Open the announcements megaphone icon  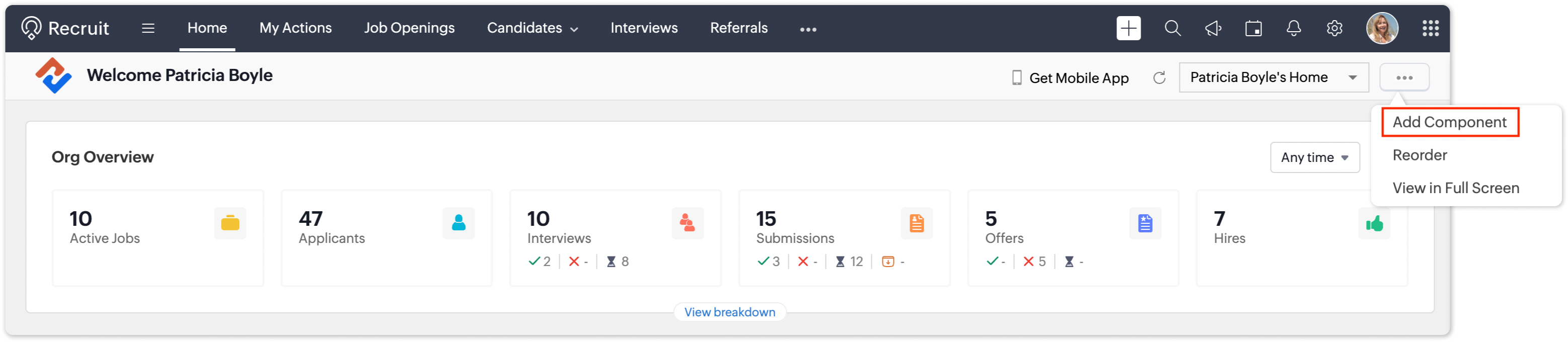point(1213,28)
